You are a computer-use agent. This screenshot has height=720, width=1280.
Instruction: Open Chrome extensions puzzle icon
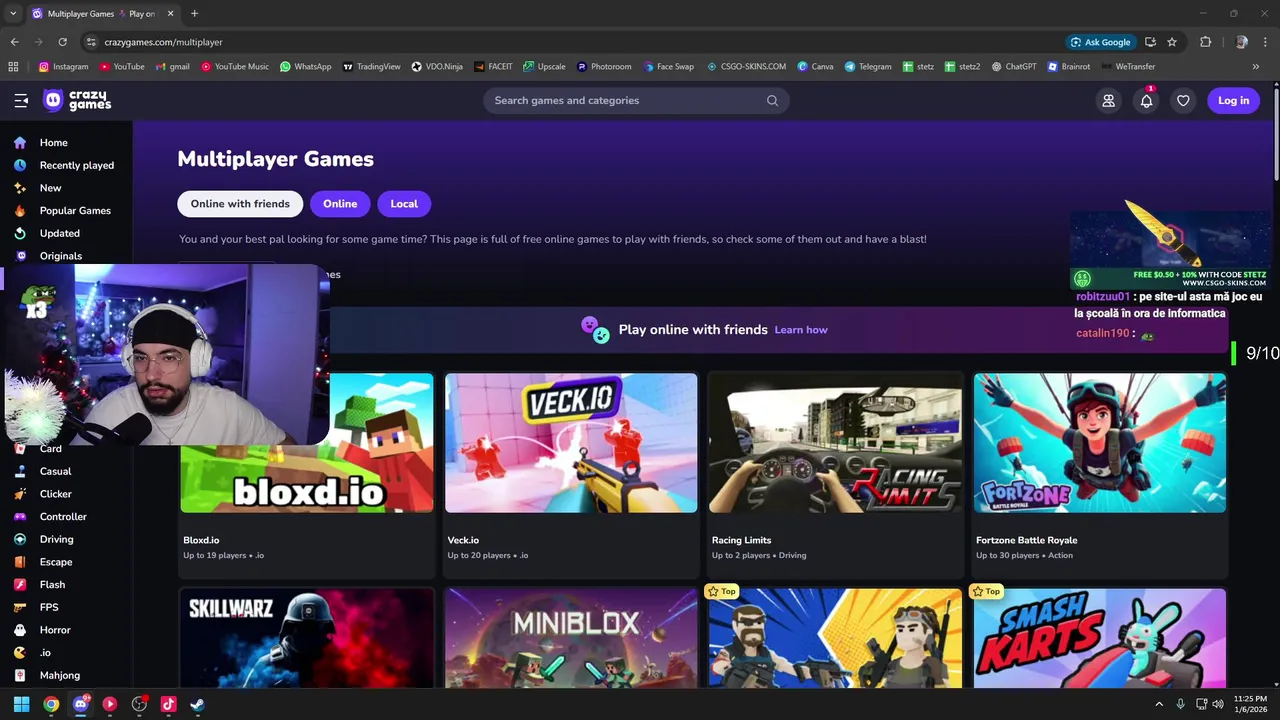[1205, 42]
